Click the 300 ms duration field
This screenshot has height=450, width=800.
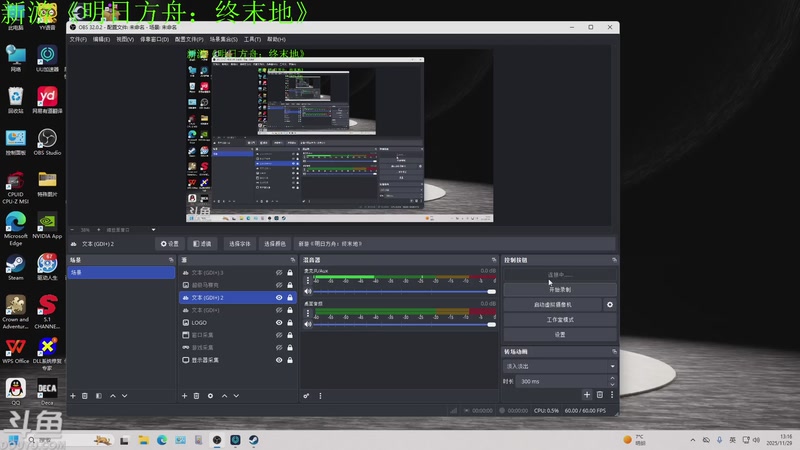tap(562, 381)
